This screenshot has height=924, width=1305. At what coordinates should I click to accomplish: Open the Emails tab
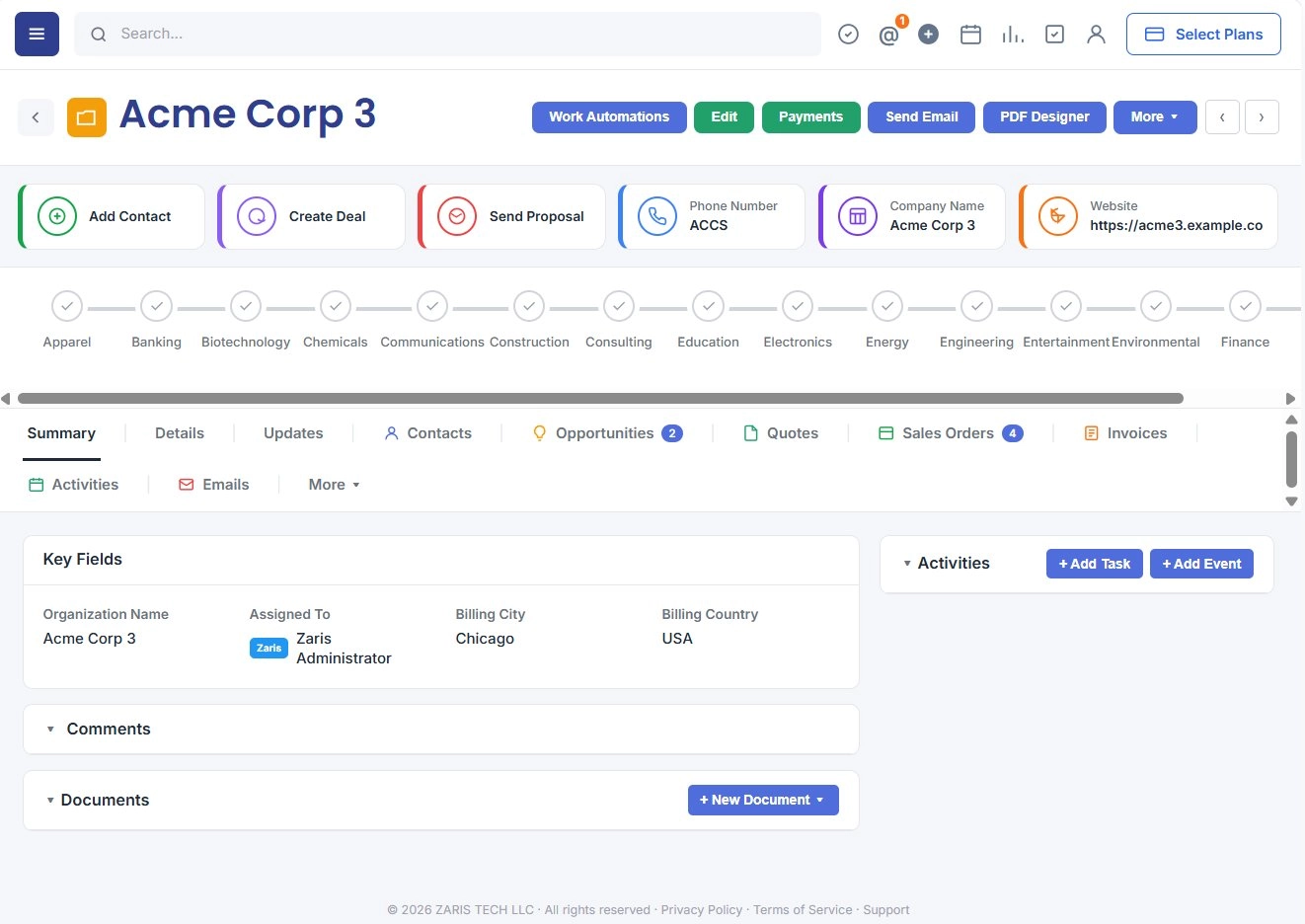click(x=213, y=485)
